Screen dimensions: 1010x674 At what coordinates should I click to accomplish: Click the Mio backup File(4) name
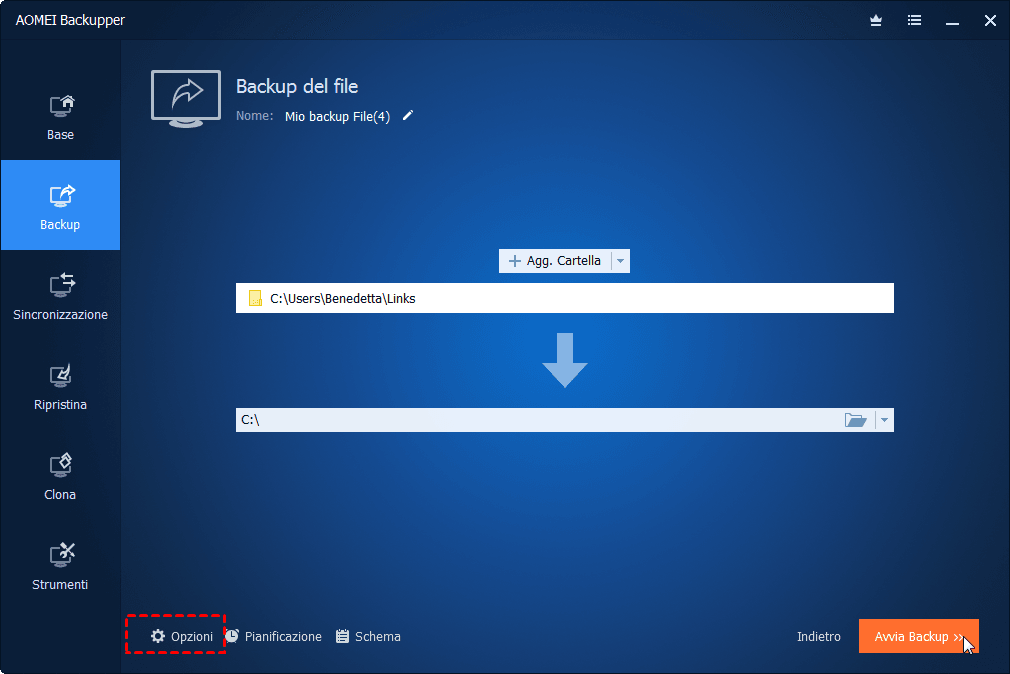[338, 117]
